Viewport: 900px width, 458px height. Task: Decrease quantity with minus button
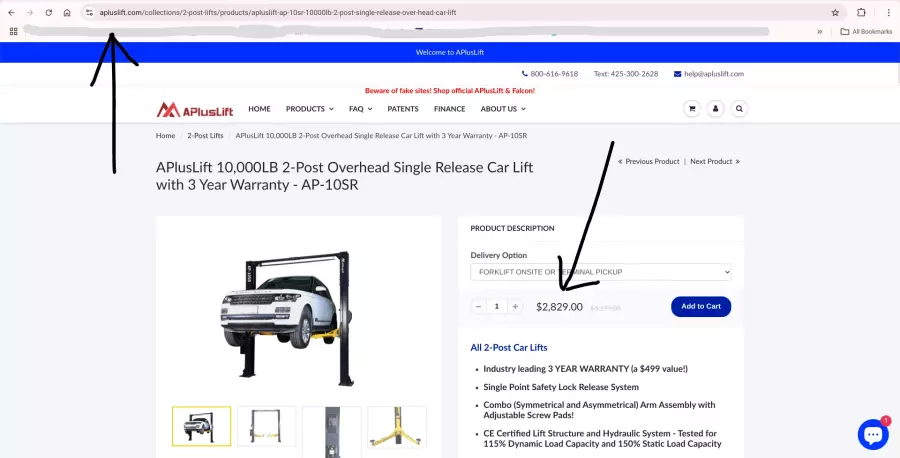point(478,306)
